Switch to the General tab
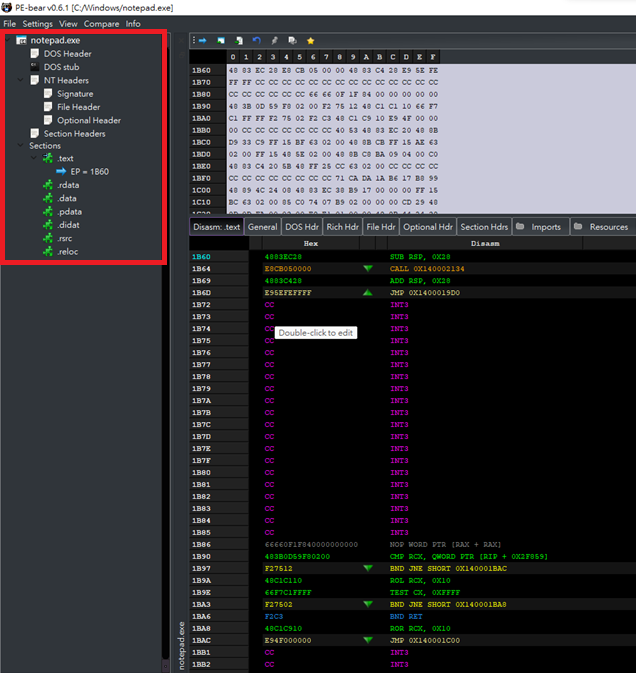 click(x=262, y=227)
